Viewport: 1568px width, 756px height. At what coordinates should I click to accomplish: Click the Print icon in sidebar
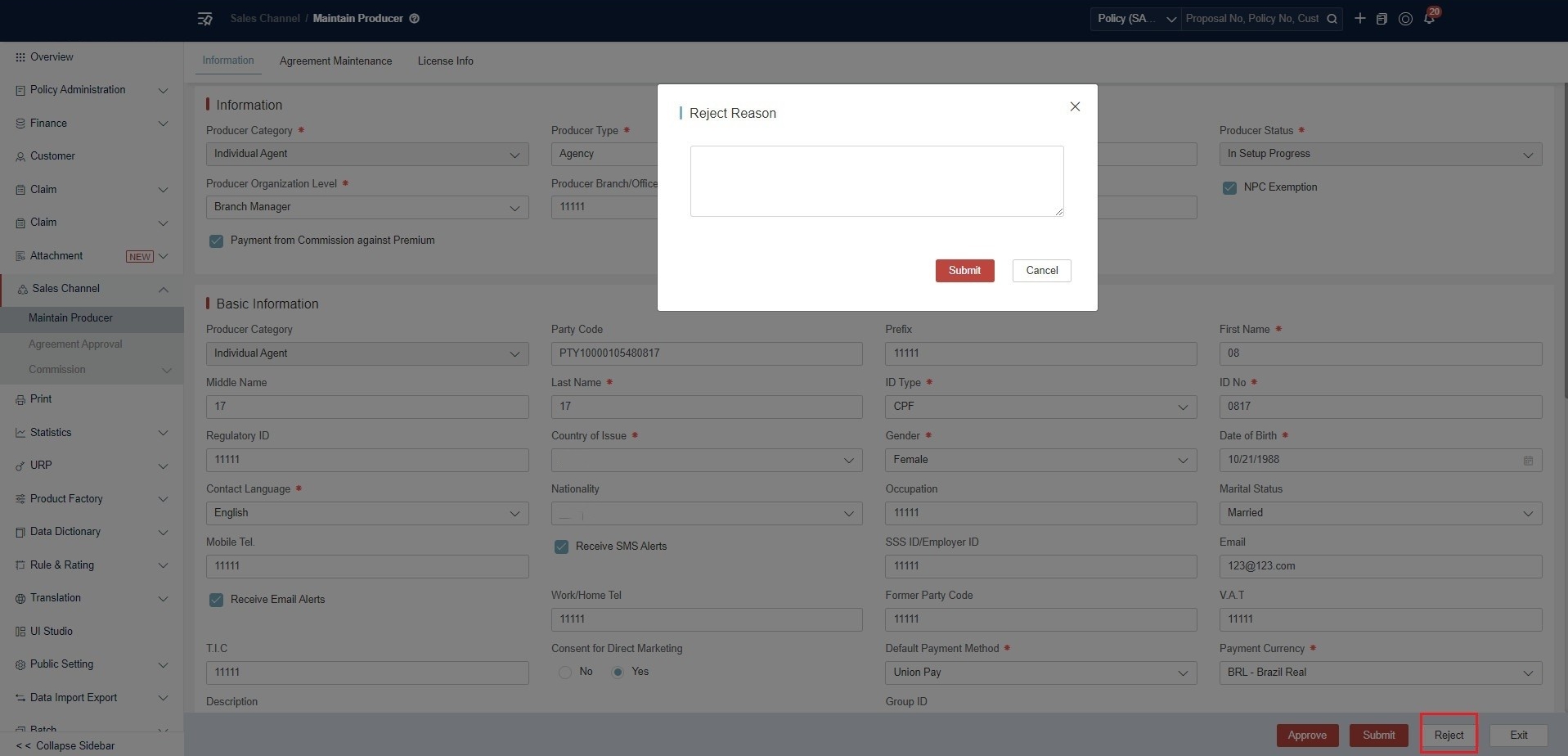pos(20,399)
